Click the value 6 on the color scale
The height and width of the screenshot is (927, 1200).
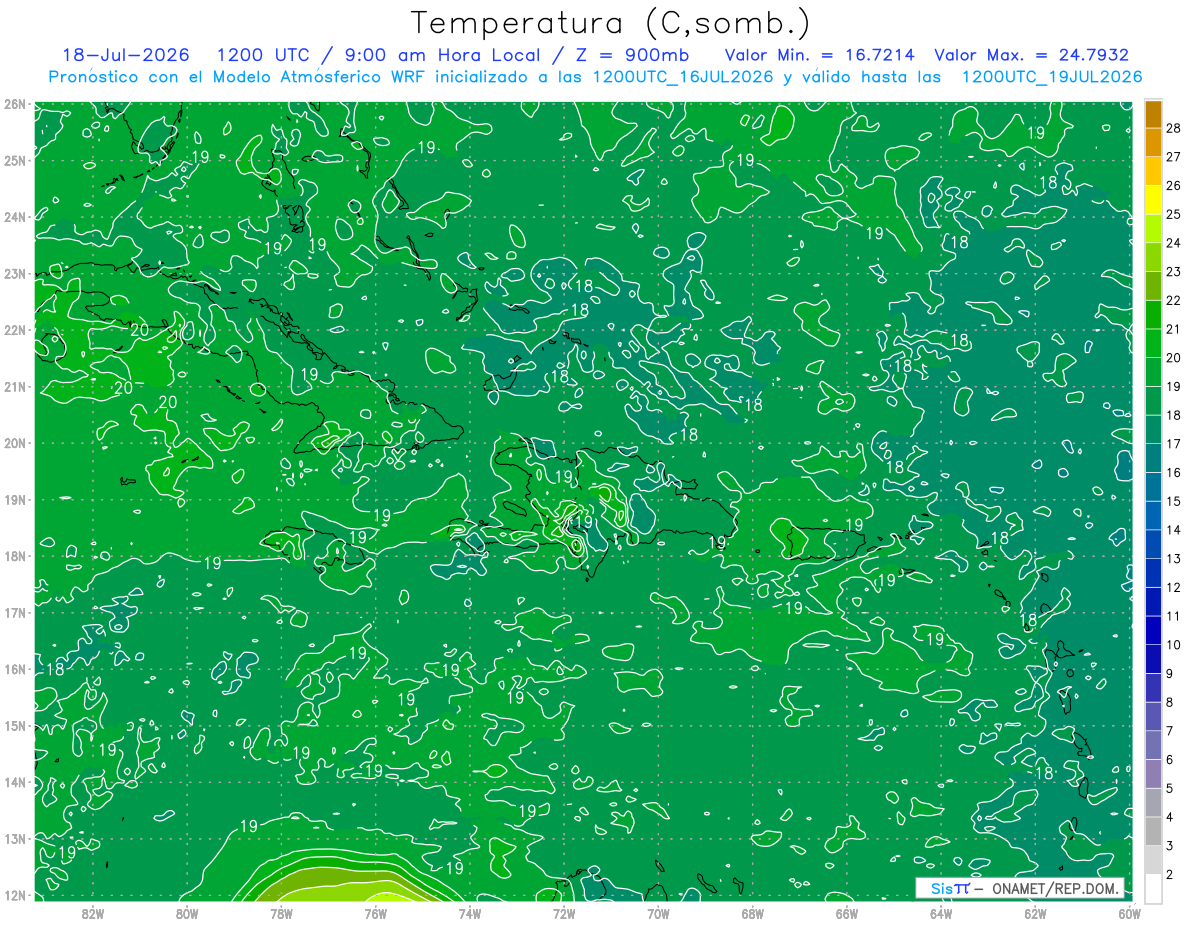click(x=1171, y=760)
